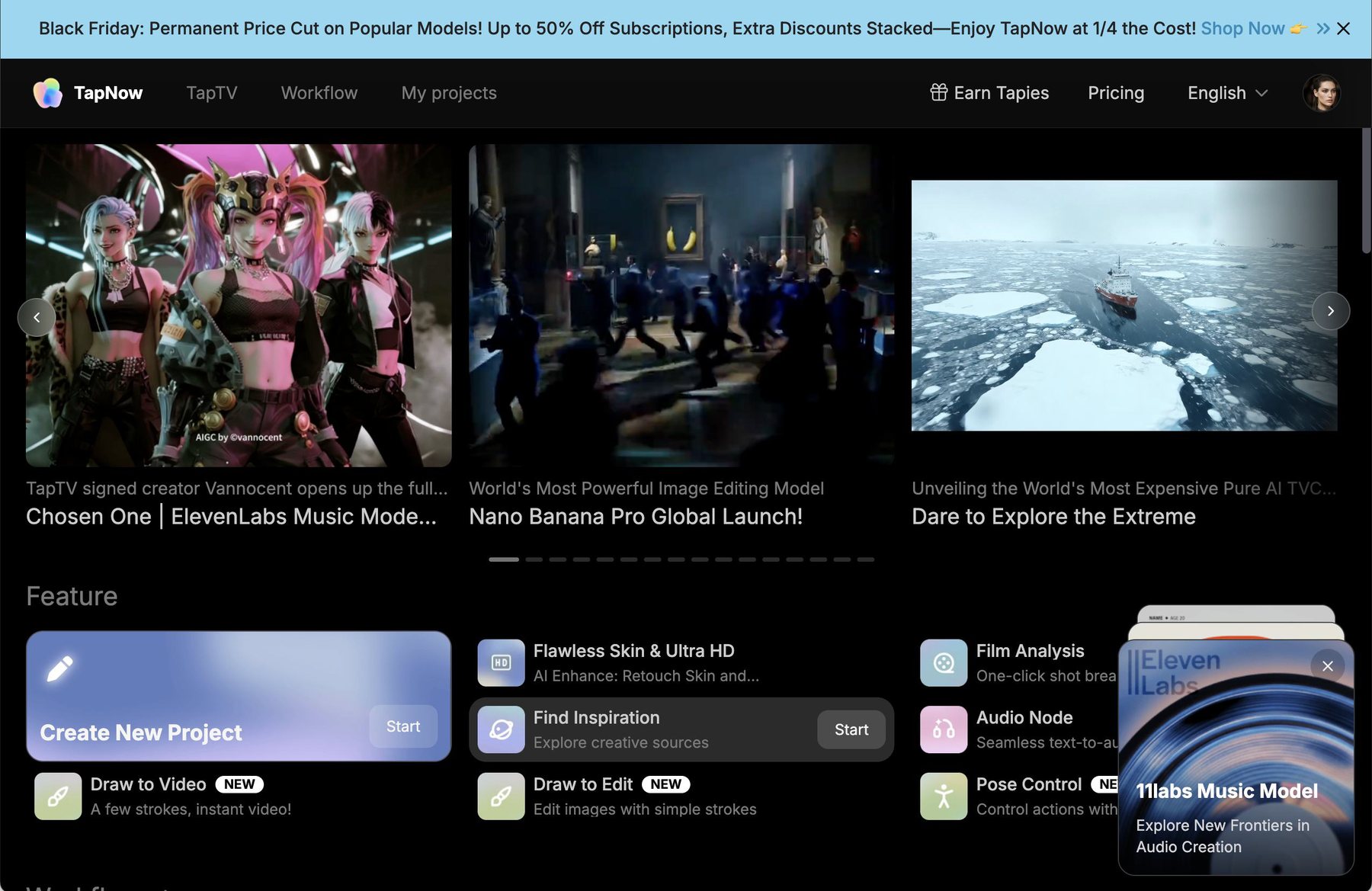Screen dimensions: 1372x891
Task: Click the double-arrow icon in the banner
Action: coord(1323,29)
